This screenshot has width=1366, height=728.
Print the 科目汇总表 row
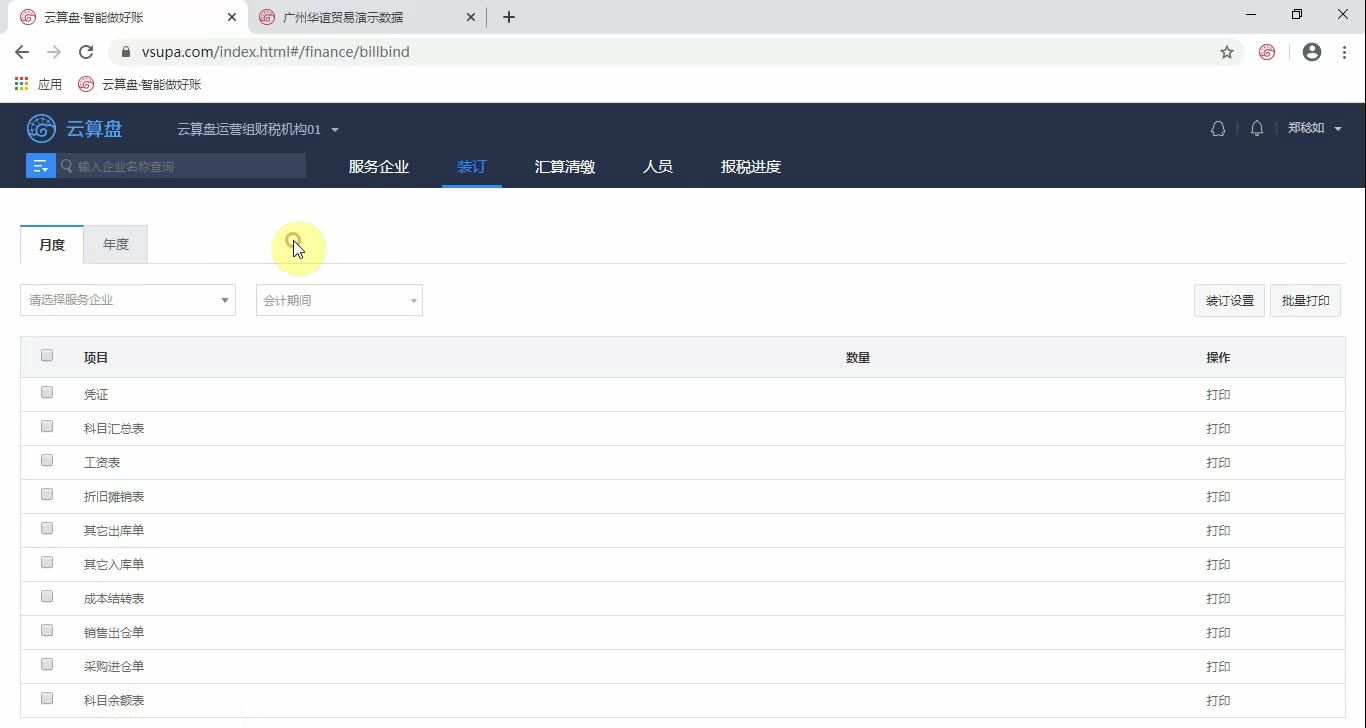[x=1218, y=429]
